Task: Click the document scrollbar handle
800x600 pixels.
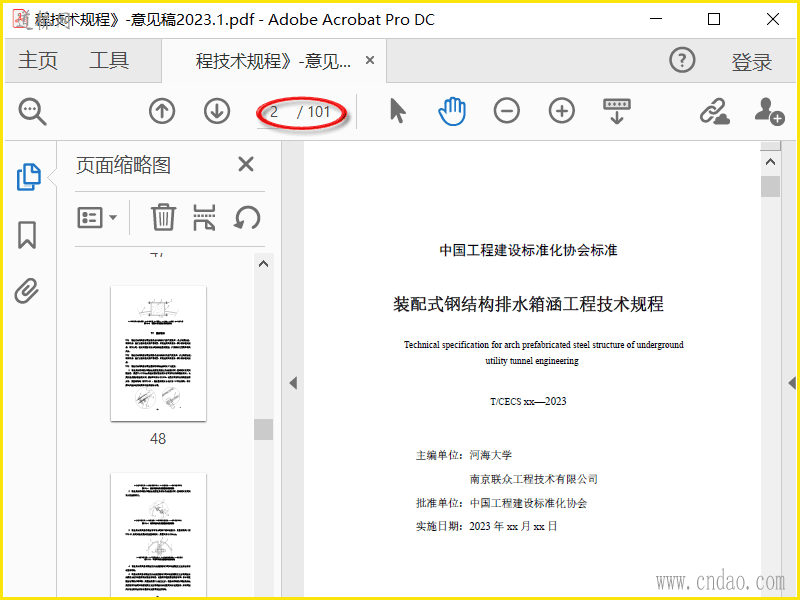Action: click(x=770, y=186)
